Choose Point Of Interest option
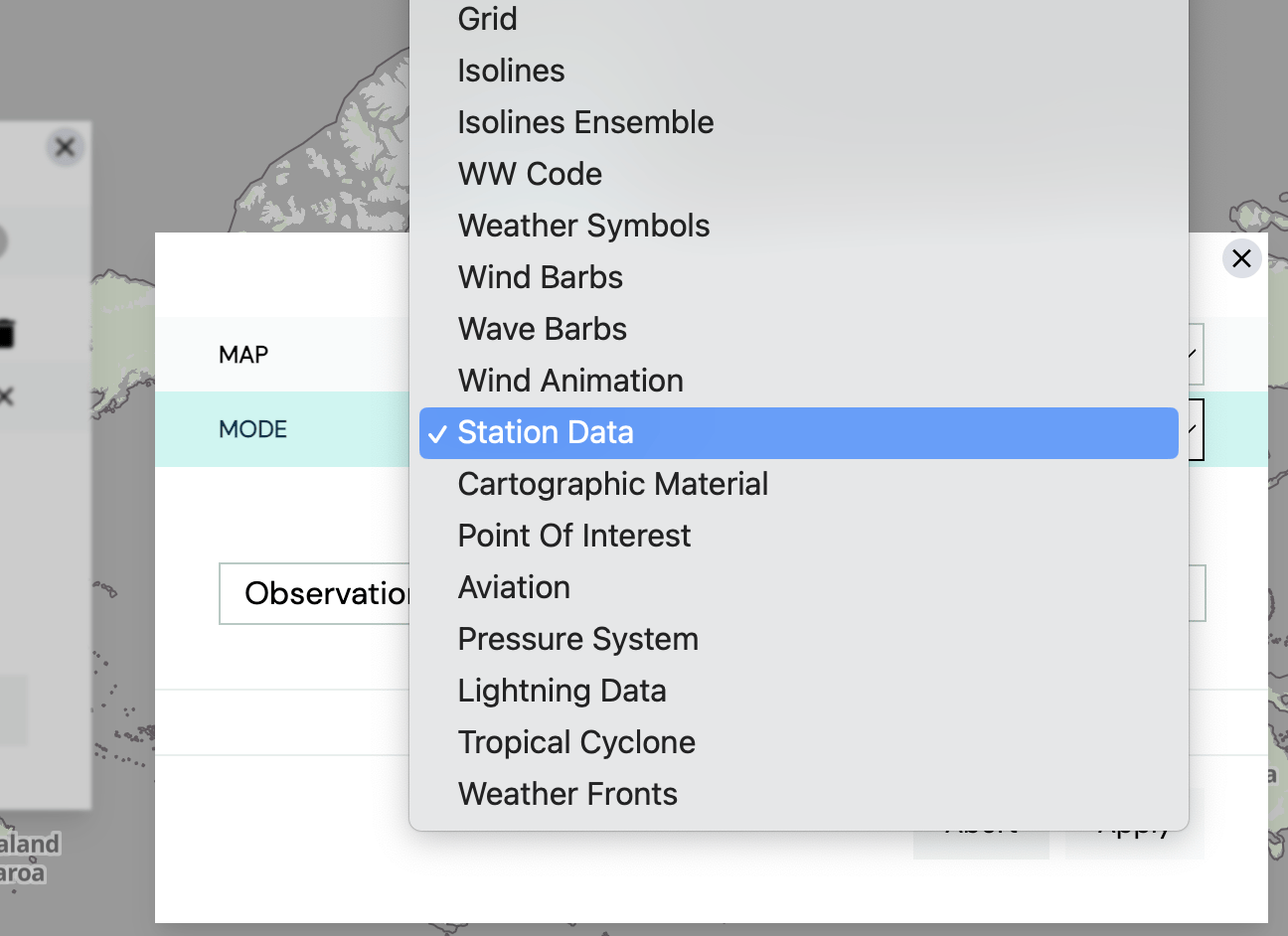Image resolution: width=1288 pixels, height=936 pixels. [x=573, y=536]
